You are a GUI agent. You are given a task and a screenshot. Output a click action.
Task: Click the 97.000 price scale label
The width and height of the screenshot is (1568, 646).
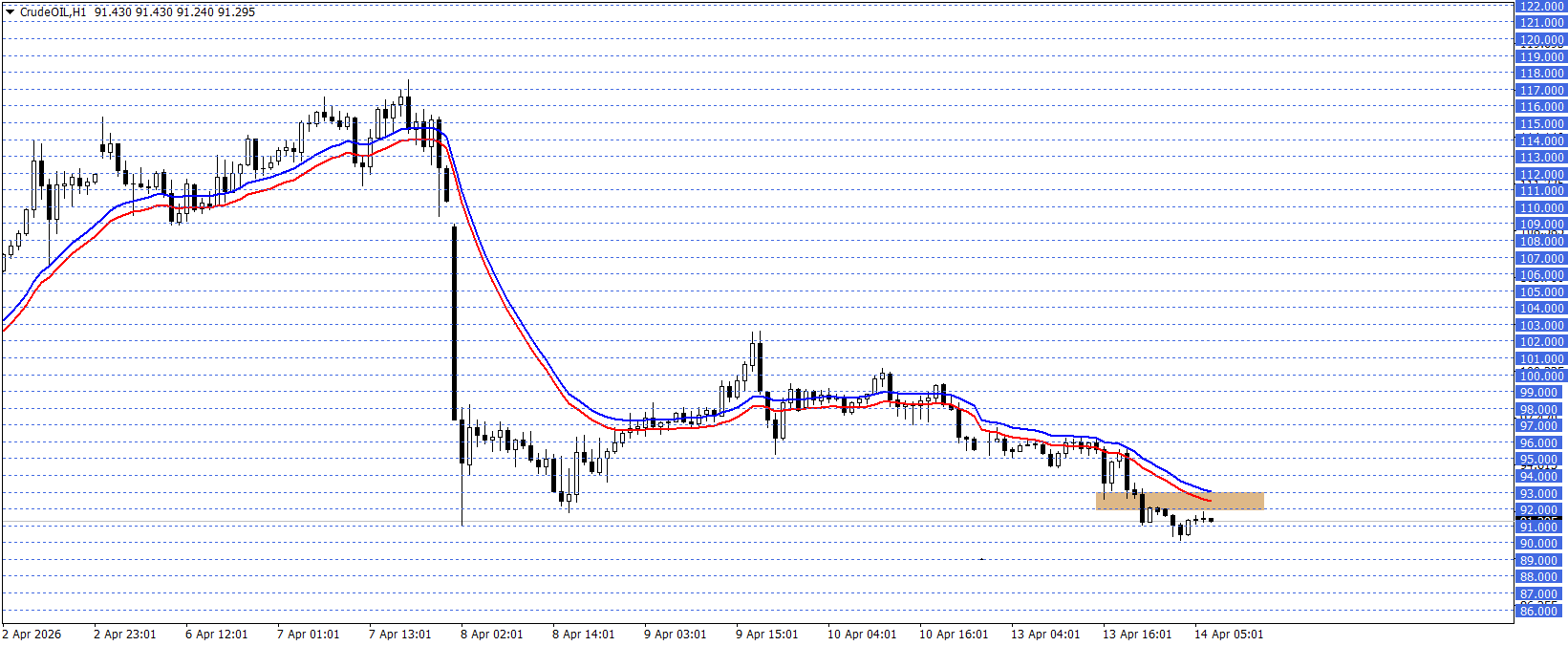(1540, 426)
